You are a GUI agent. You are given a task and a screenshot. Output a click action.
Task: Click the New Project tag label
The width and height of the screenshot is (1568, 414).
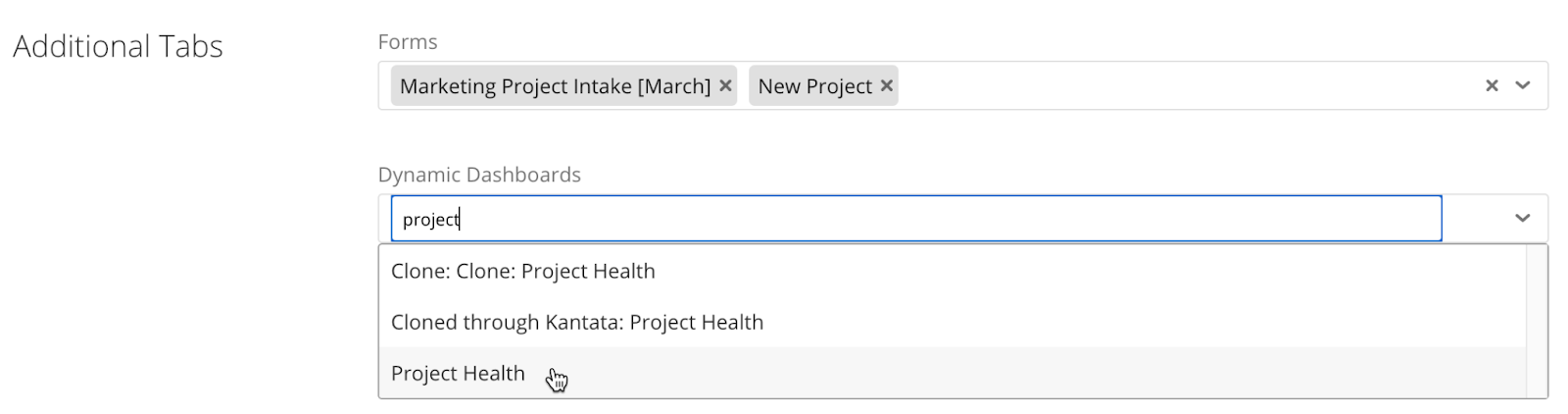(x=814, y=86)
